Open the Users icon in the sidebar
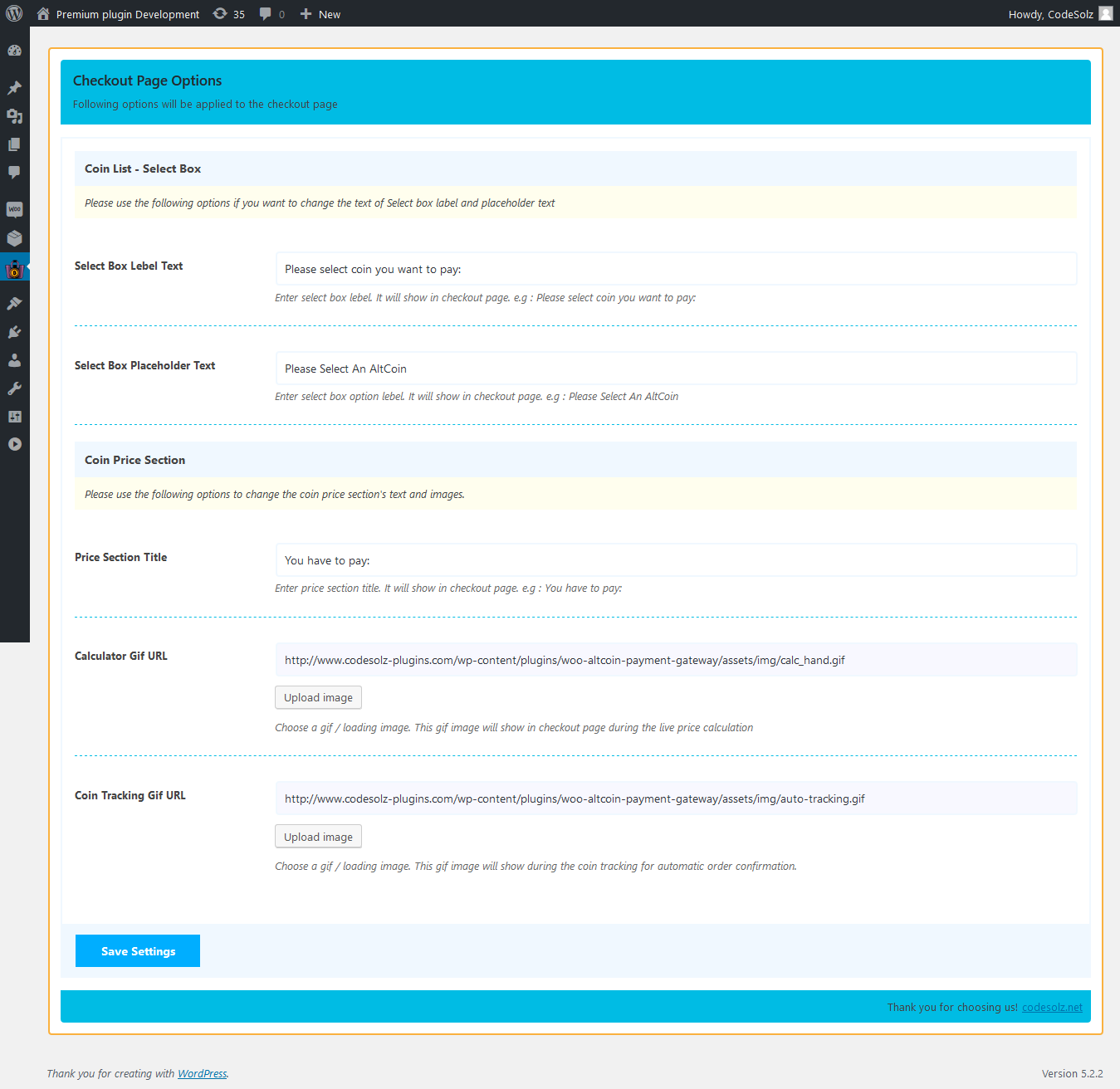 (x=14, y=360)
